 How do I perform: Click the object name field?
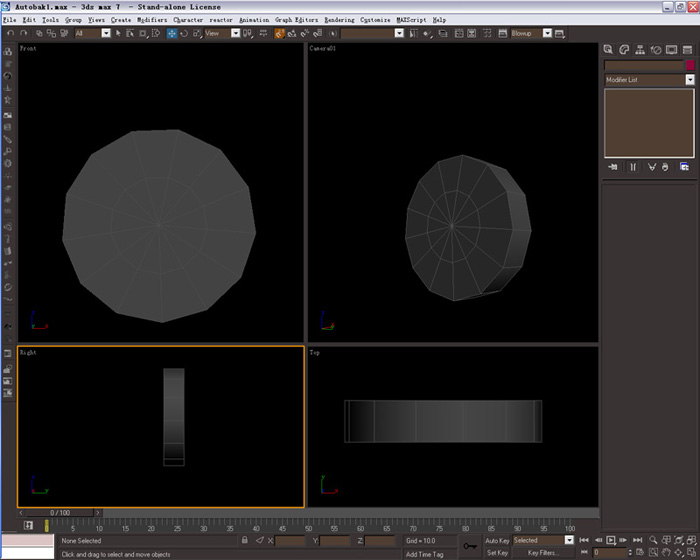644,65
